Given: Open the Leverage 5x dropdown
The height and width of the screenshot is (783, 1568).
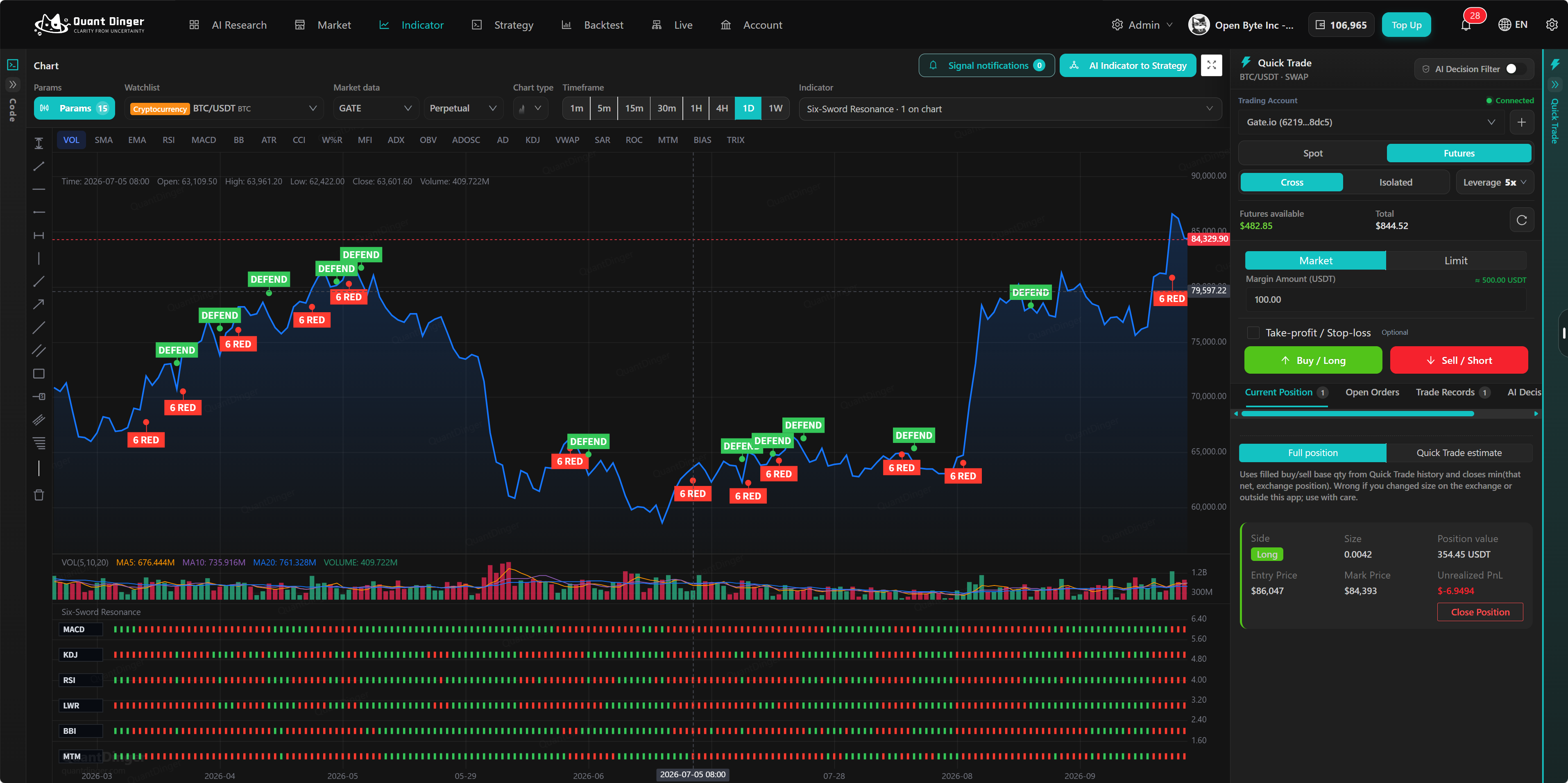Looking at the screenshot, I should (1494, 183).
